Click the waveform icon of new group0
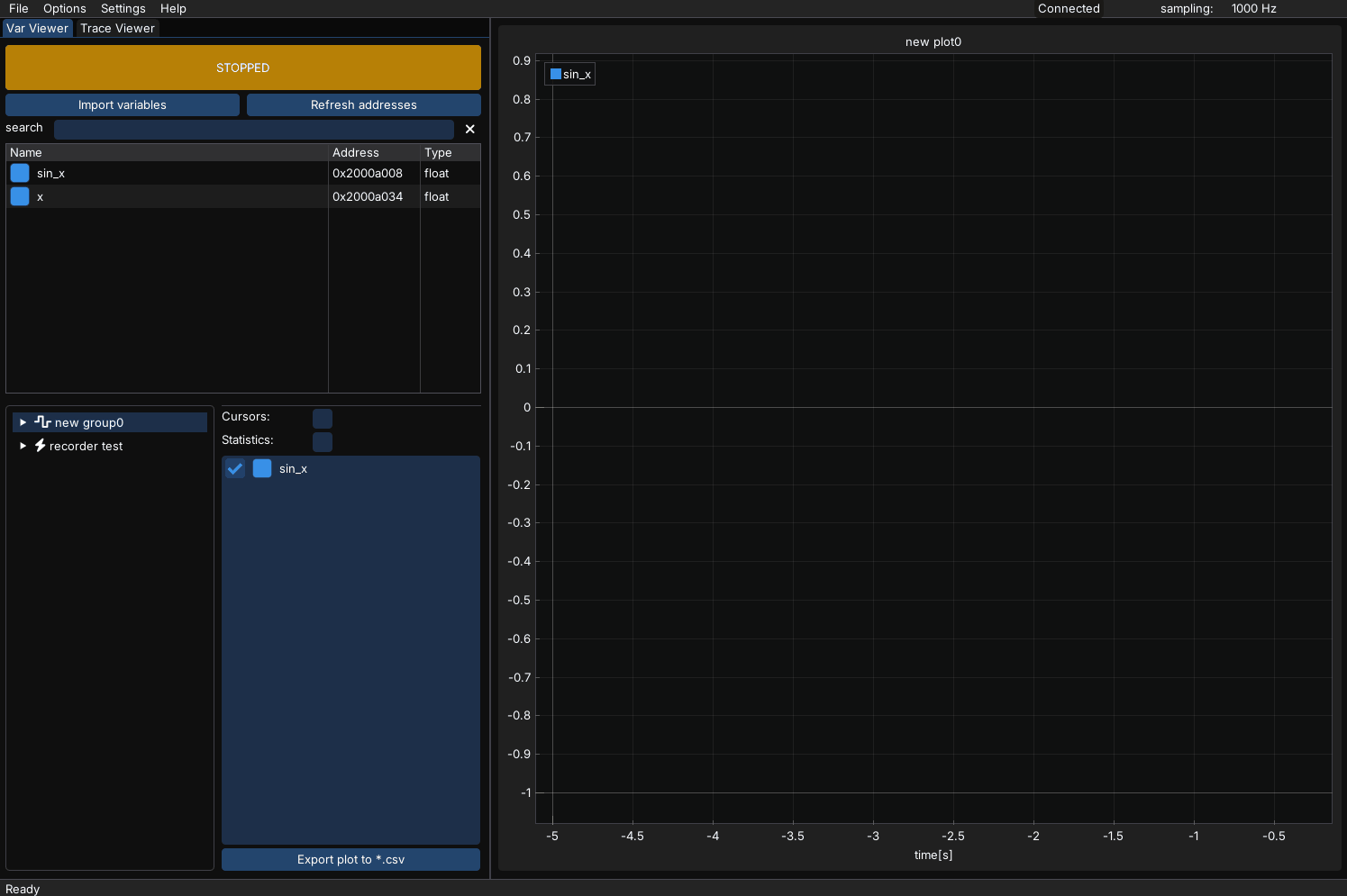 tap(42, 422)
